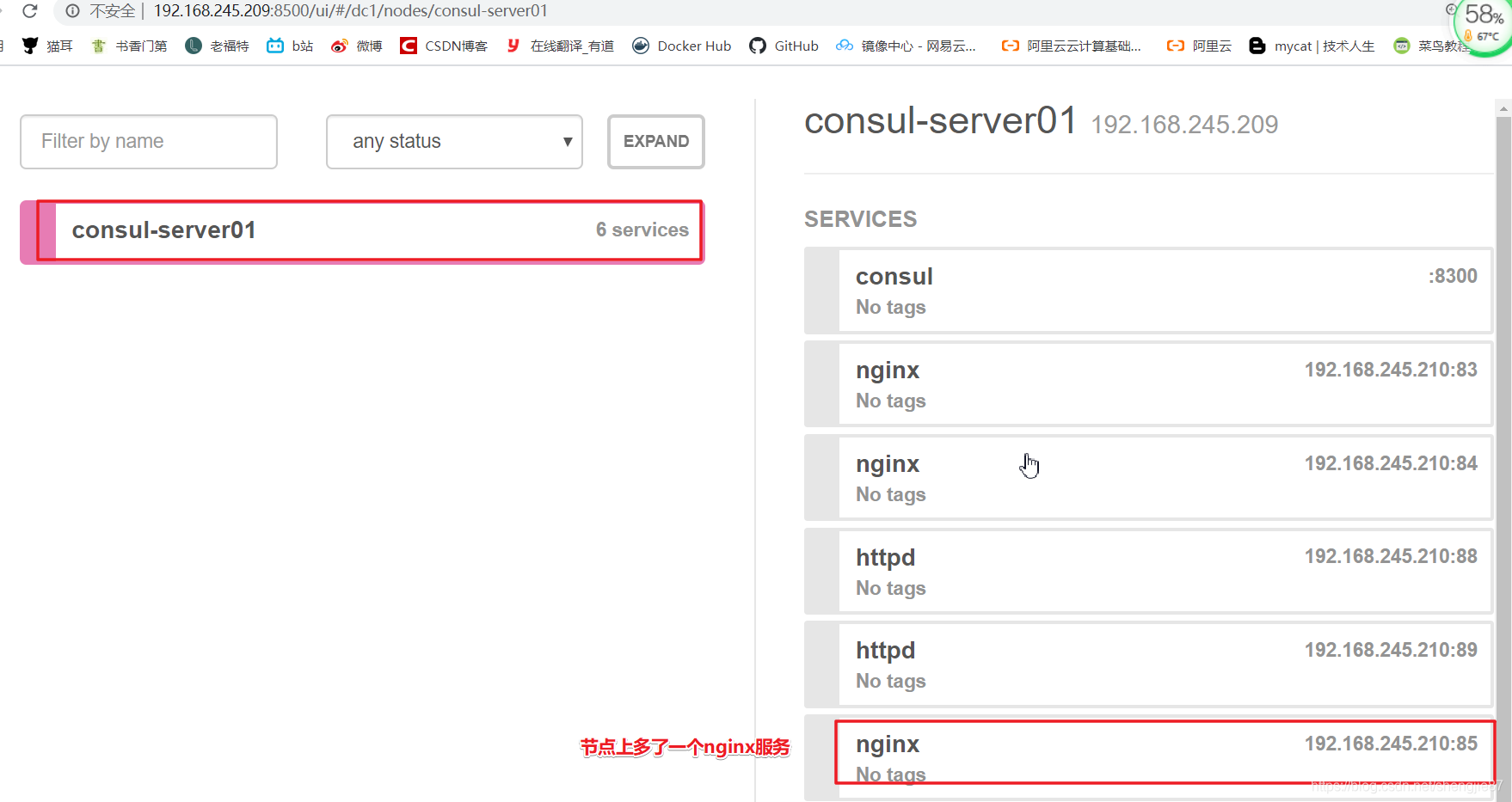Open the 阿里云云计算基础 bookmark
The width and height of the screenshot is (1512, 802).
click(1072, 46)
